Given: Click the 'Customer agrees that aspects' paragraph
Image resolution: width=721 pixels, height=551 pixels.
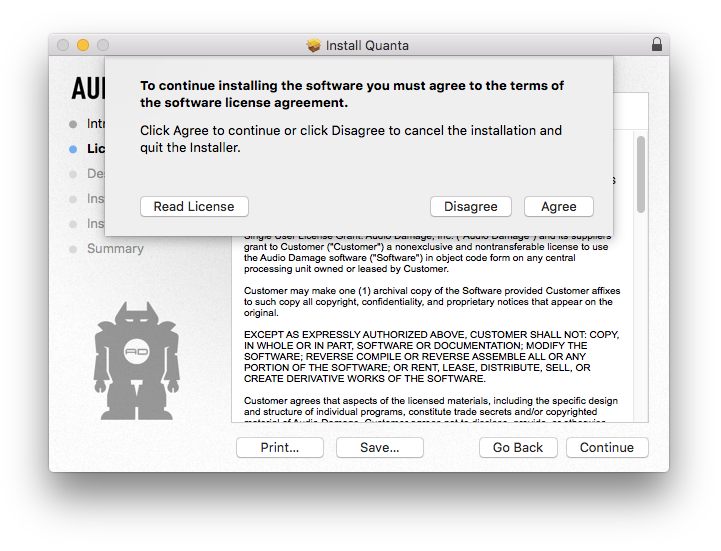Looking at the screenshot, I should pos(430,409).
